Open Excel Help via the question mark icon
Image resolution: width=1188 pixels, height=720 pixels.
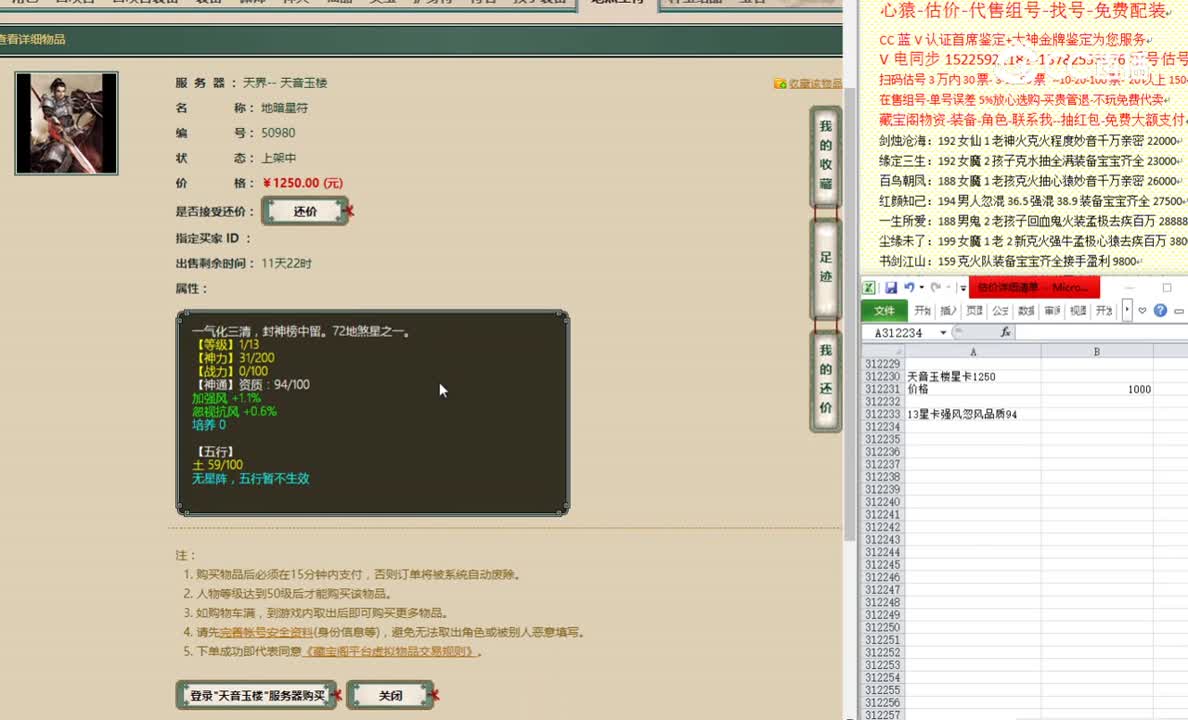[x=1161, y=310]
